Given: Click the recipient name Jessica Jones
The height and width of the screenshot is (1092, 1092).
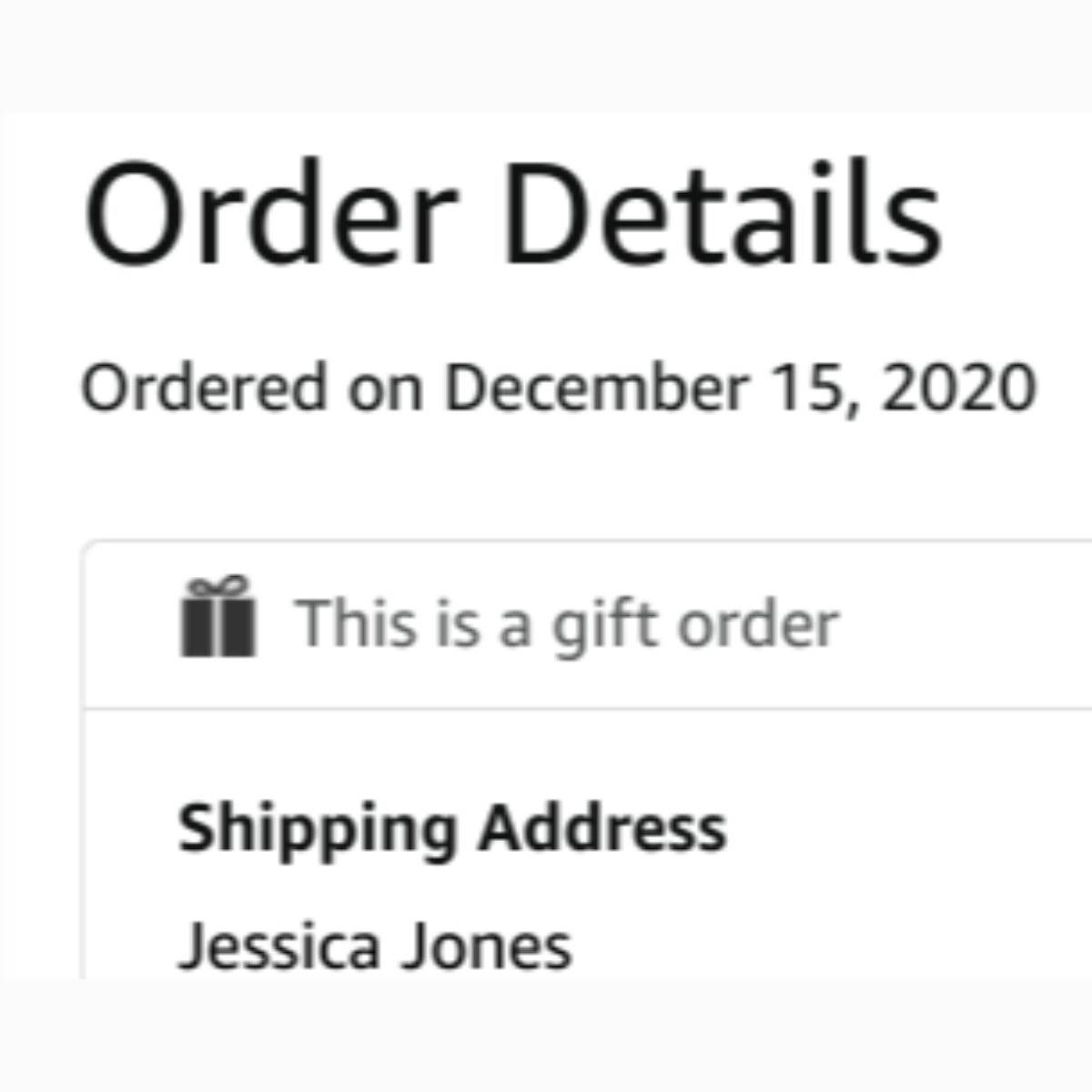Looking at the screenshot, I should tap(375, 946).
